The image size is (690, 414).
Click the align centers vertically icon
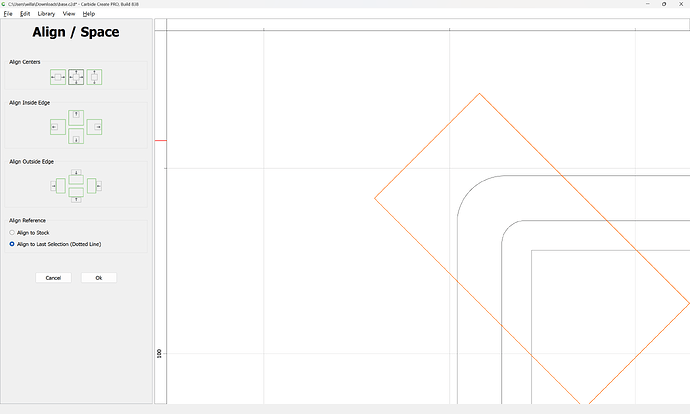tap(95, 77)
